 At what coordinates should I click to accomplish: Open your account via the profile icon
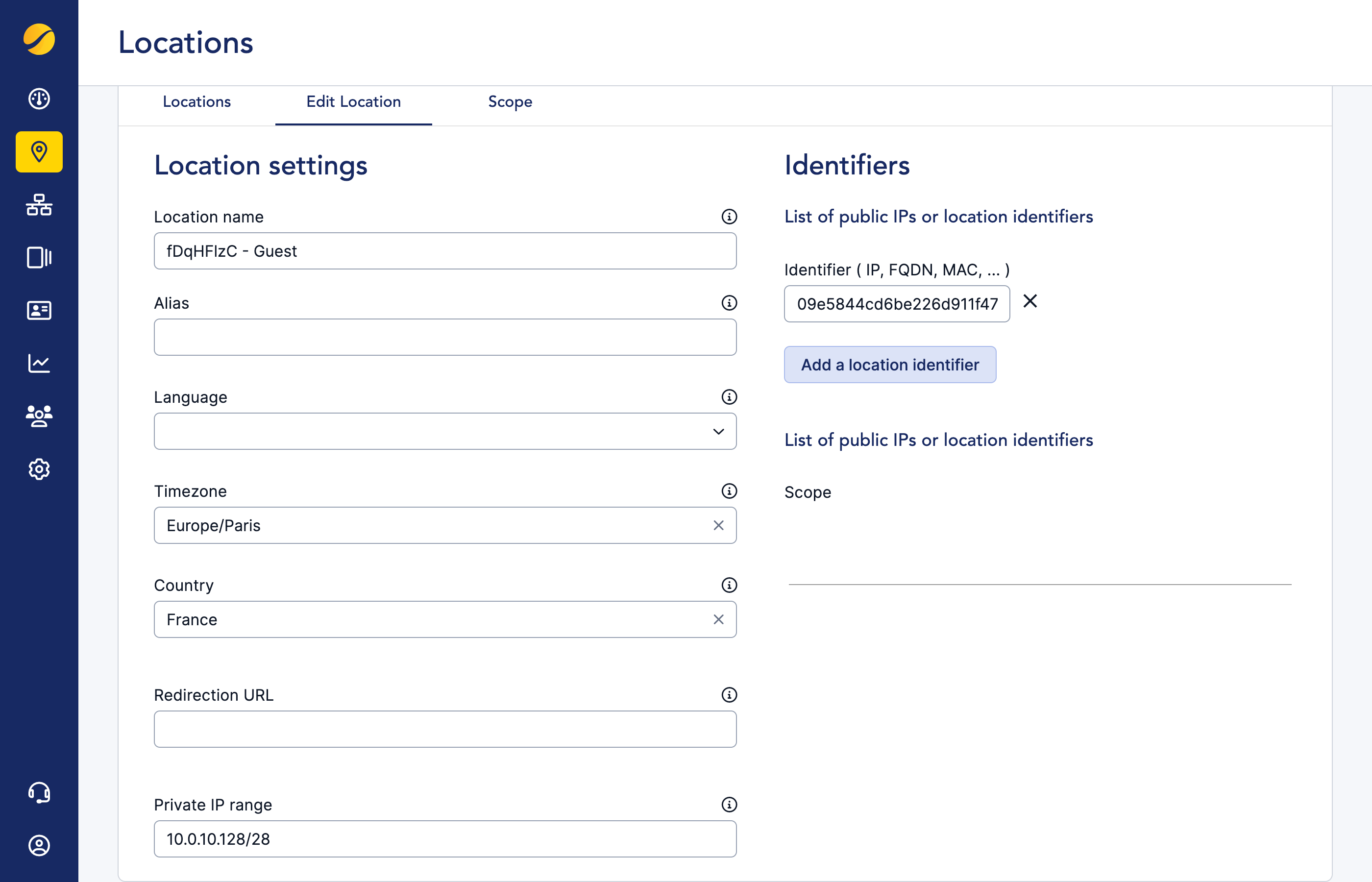[38, 845]
